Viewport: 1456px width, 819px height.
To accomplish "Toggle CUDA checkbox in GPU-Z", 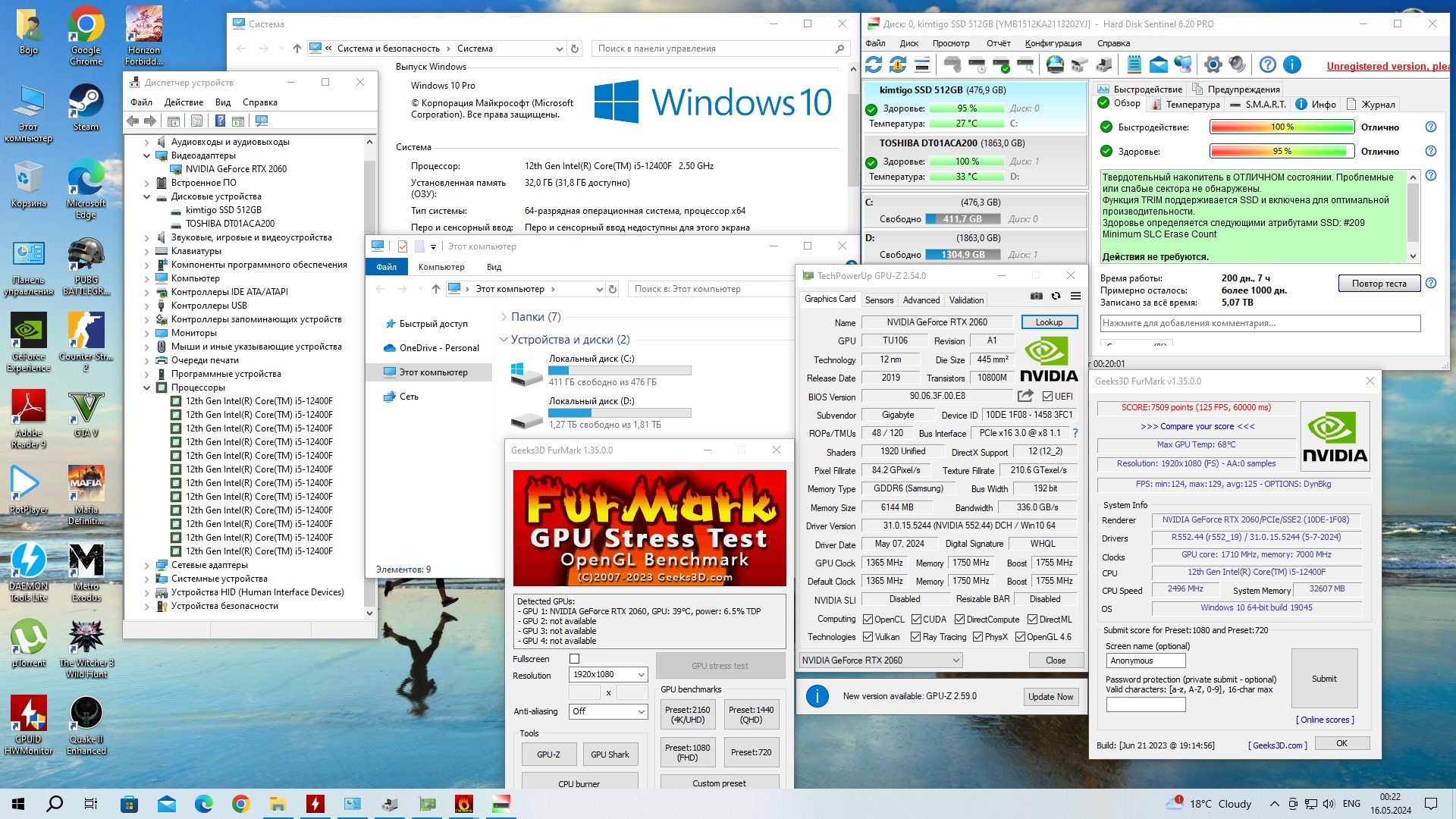I will [916, 619].
